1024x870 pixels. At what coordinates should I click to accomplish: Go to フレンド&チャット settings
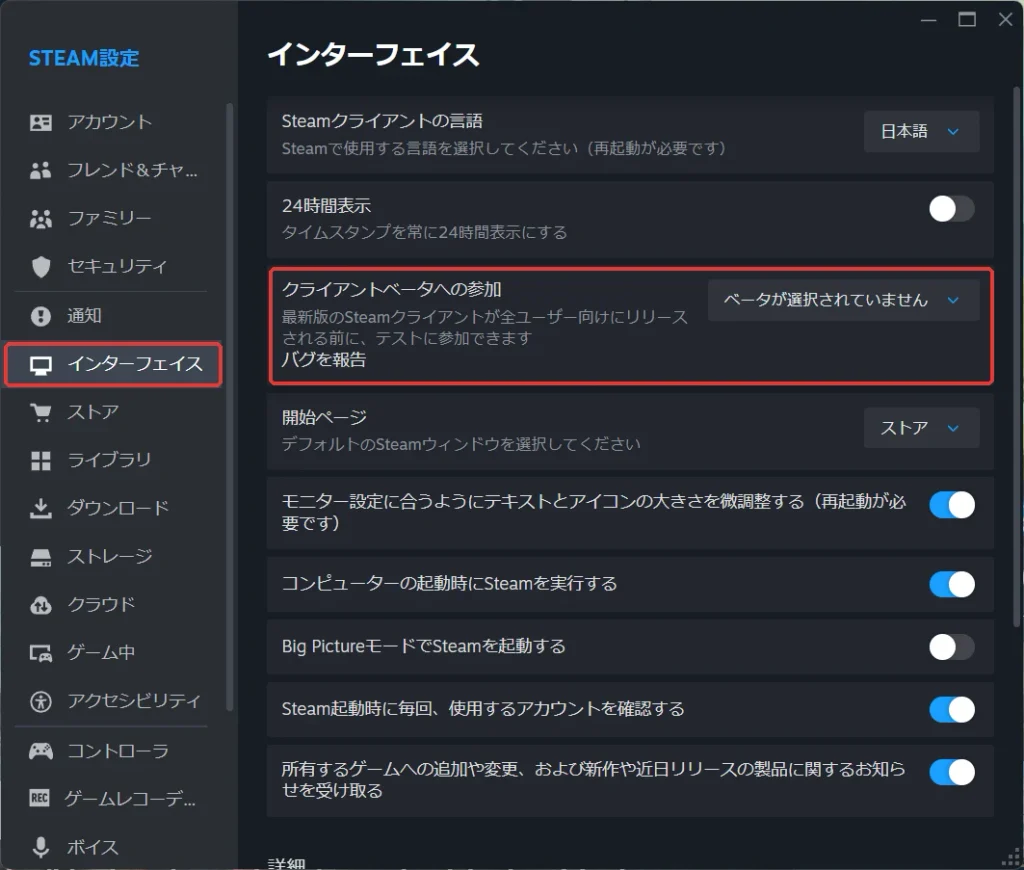point(114,170)
